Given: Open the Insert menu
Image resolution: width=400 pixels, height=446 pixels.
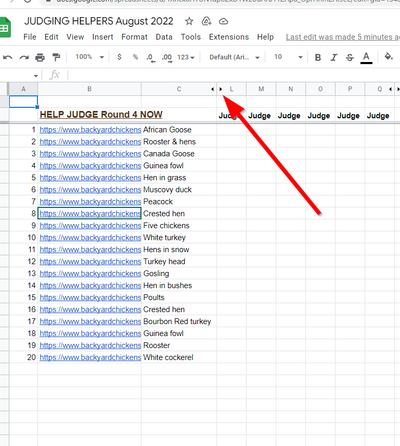Looking at the screenshot, I should coord(103,37).
